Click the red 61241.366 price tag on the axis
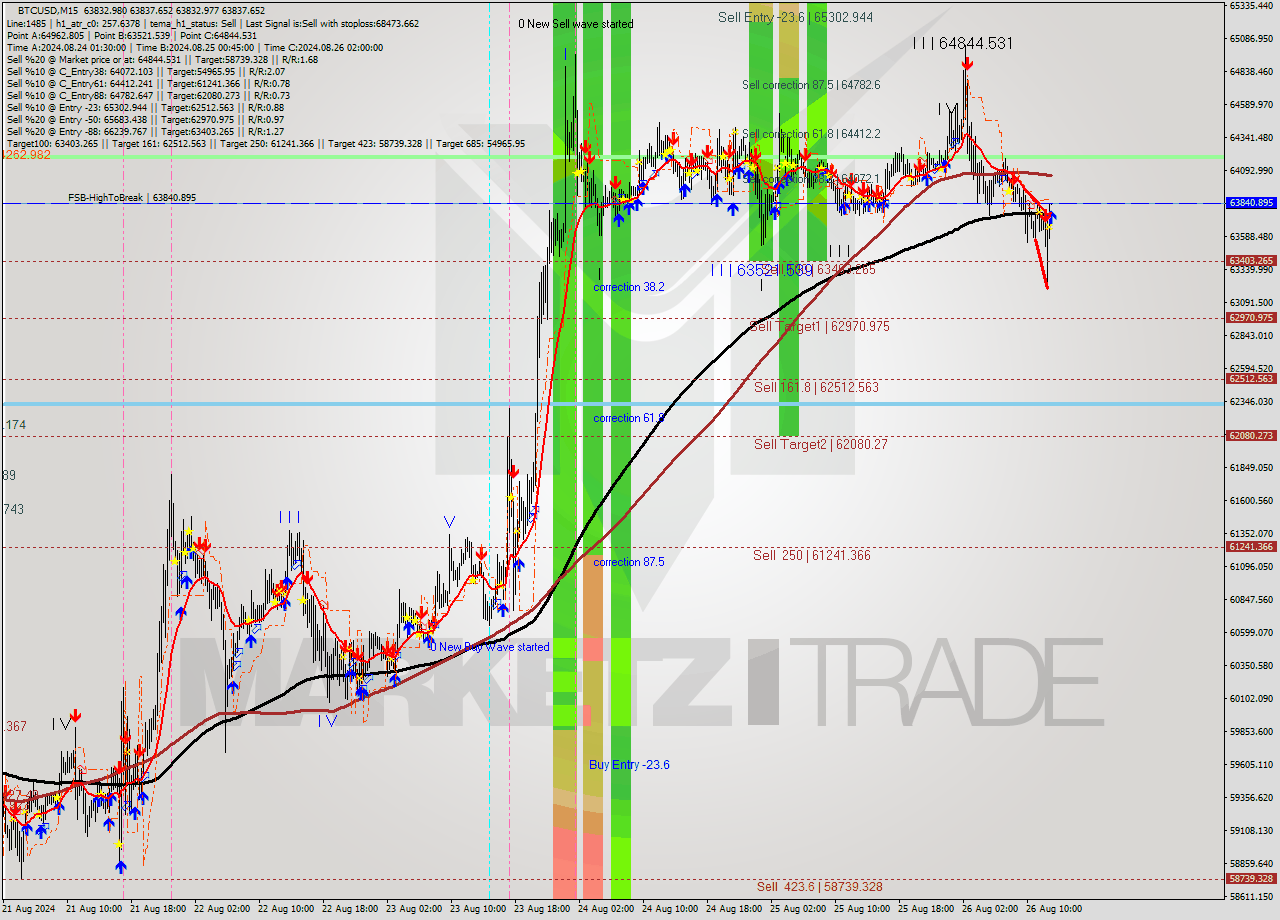The width and height of the screenshot is (1280, 920). [1250, 547]
